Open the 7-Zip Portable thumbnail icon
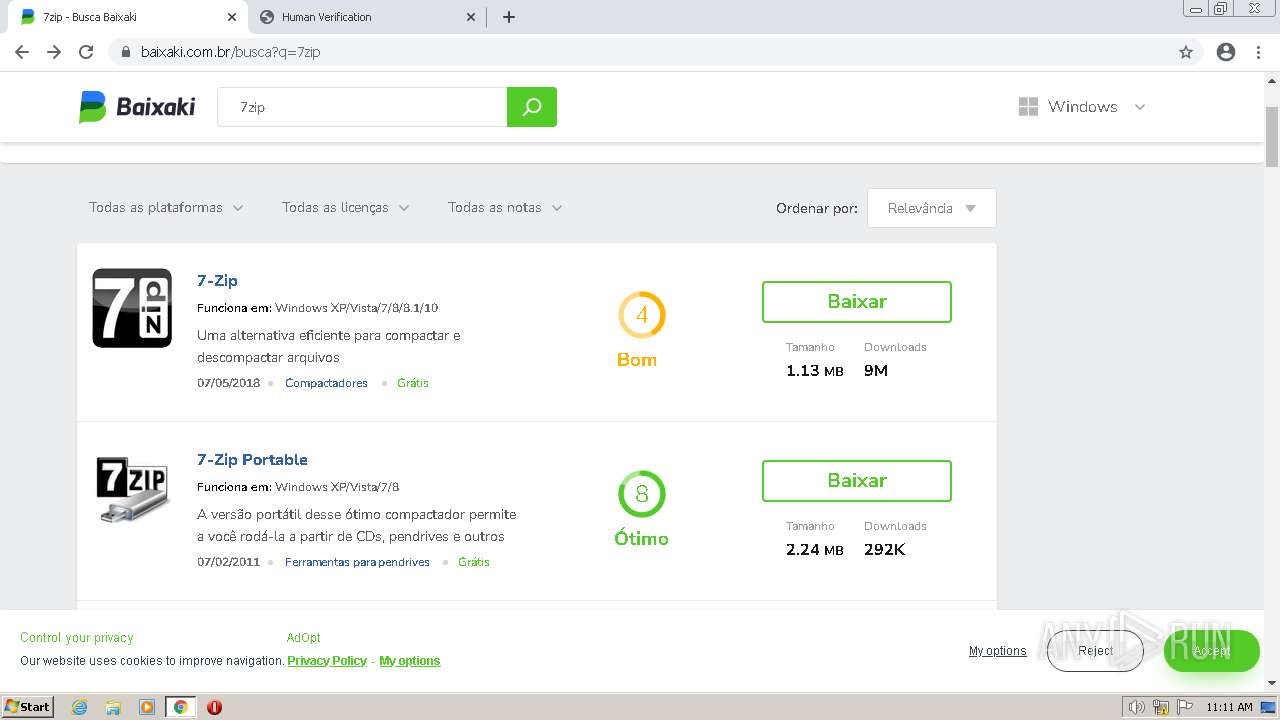Image resolution: width=1280 pixels, height=720 pixels. pyautogui.click(x=132, y=489)
